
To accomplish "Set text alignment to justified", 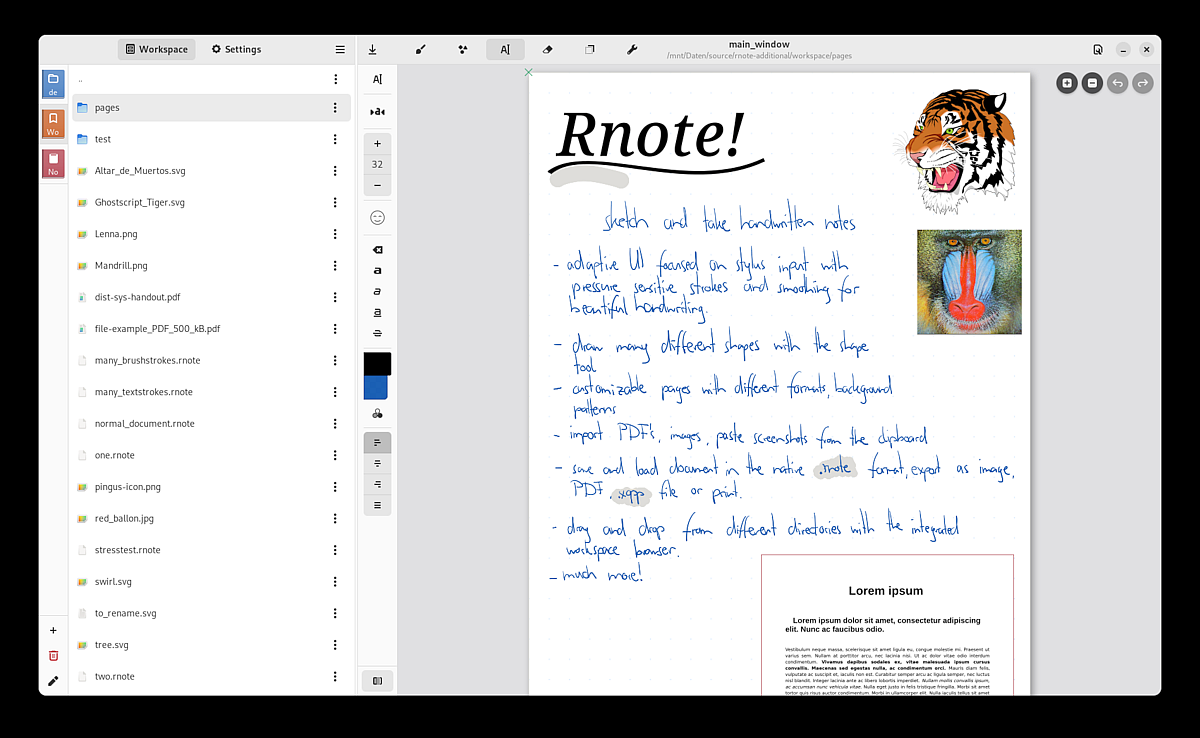I will (377, 505).
